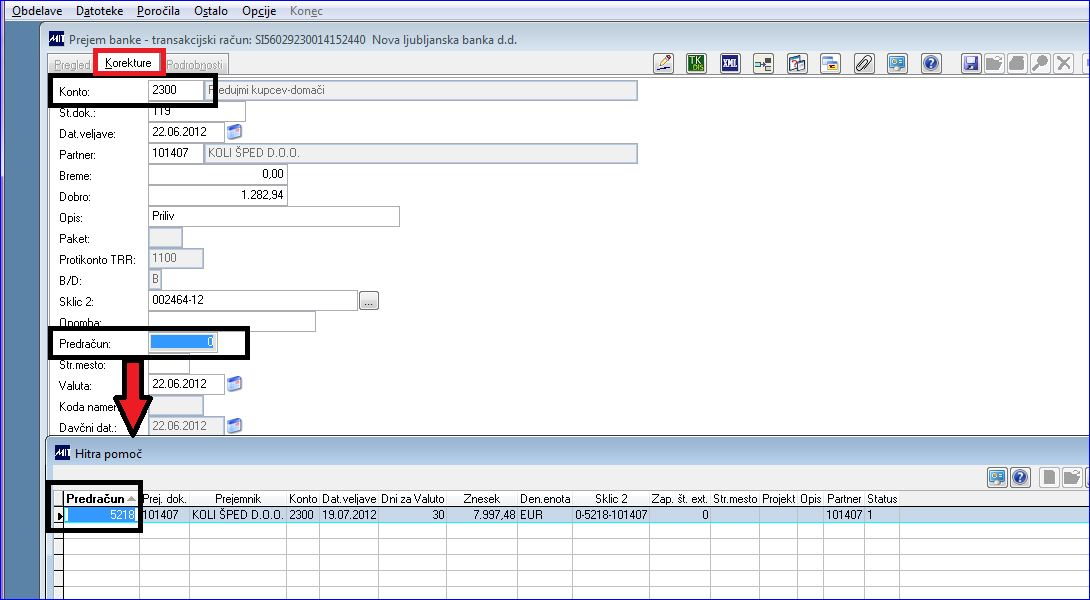Click the Status column header
Viewport: 1090px width, 600px height.
click(882, 498)
